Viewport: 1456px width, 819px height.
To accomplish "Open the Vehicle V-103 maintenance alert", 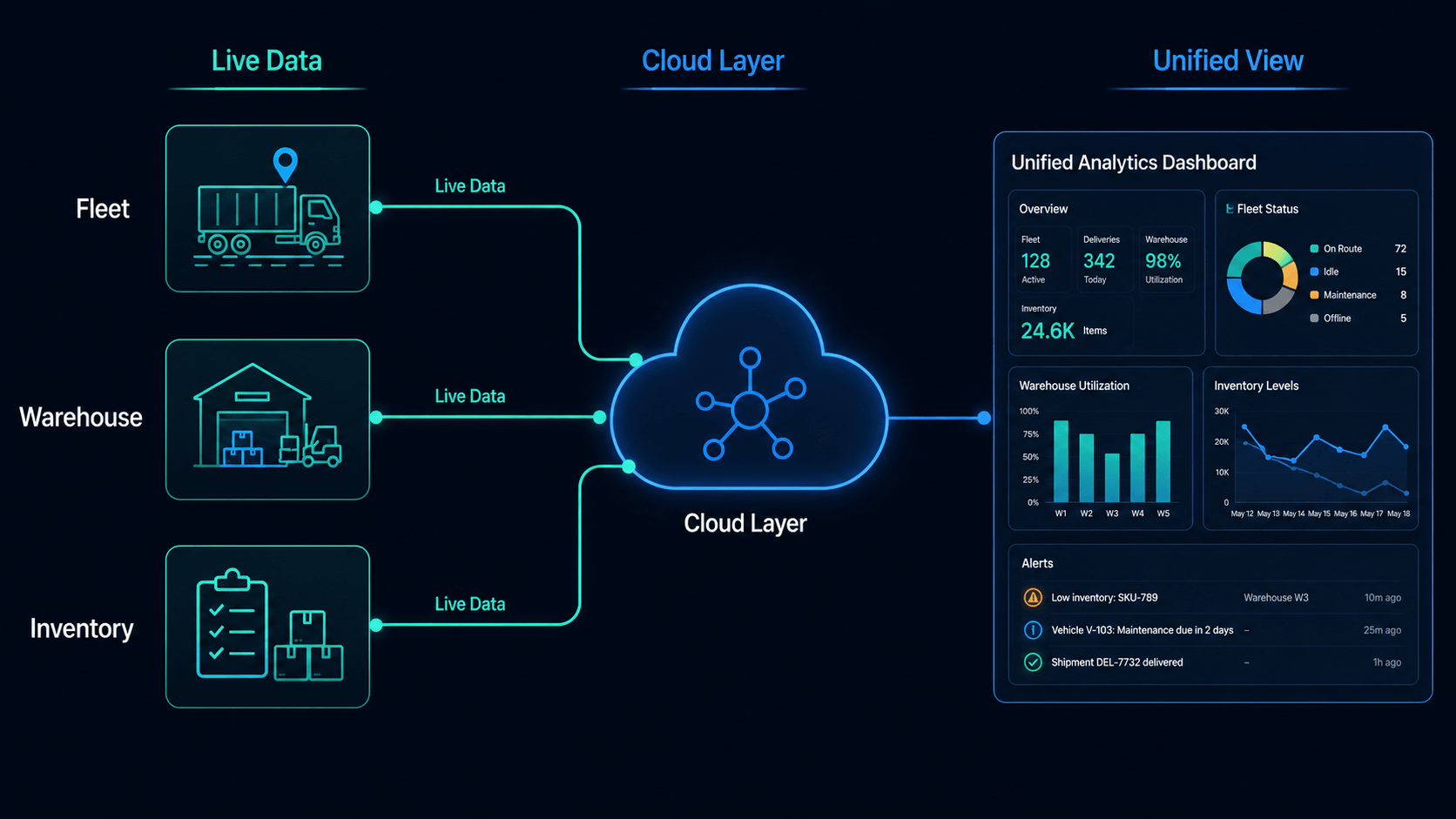I will click(x=1212, y=630).
